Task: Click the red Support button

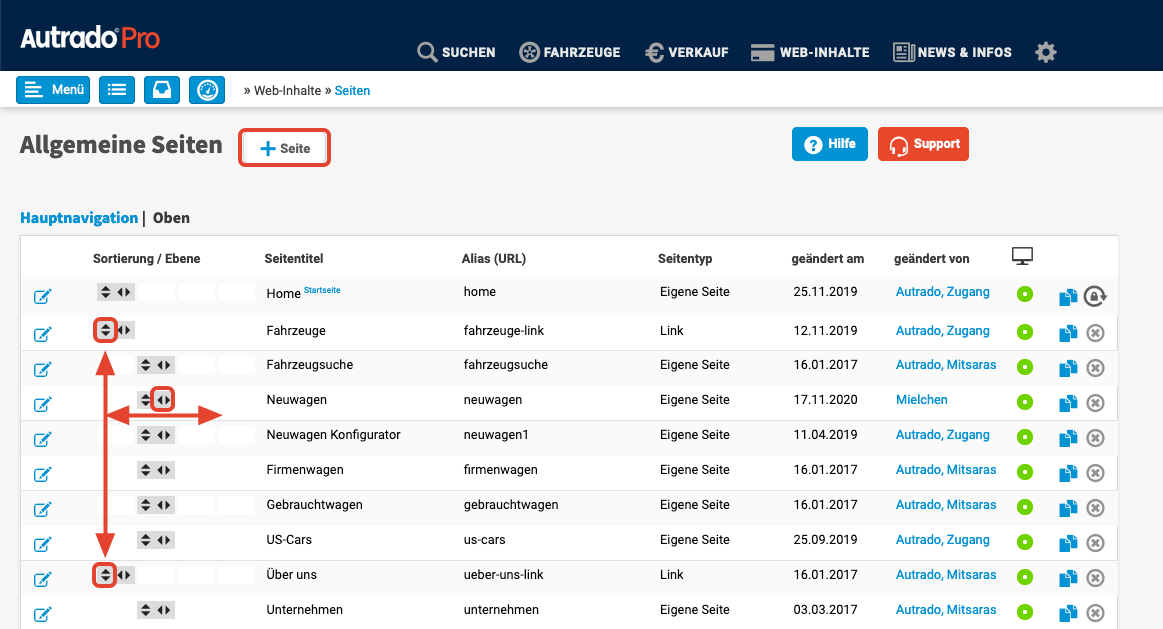Action: [x=923, y=144]
